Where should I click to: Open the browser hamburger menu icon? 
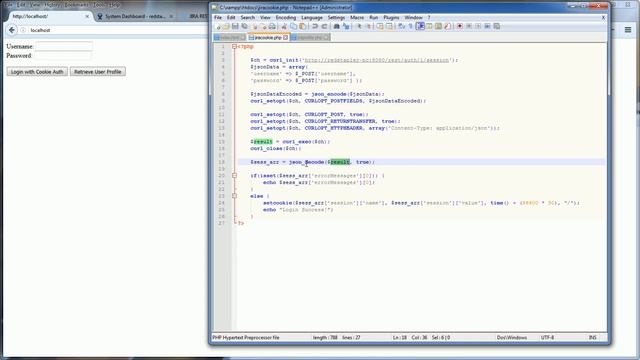[628, 30]
